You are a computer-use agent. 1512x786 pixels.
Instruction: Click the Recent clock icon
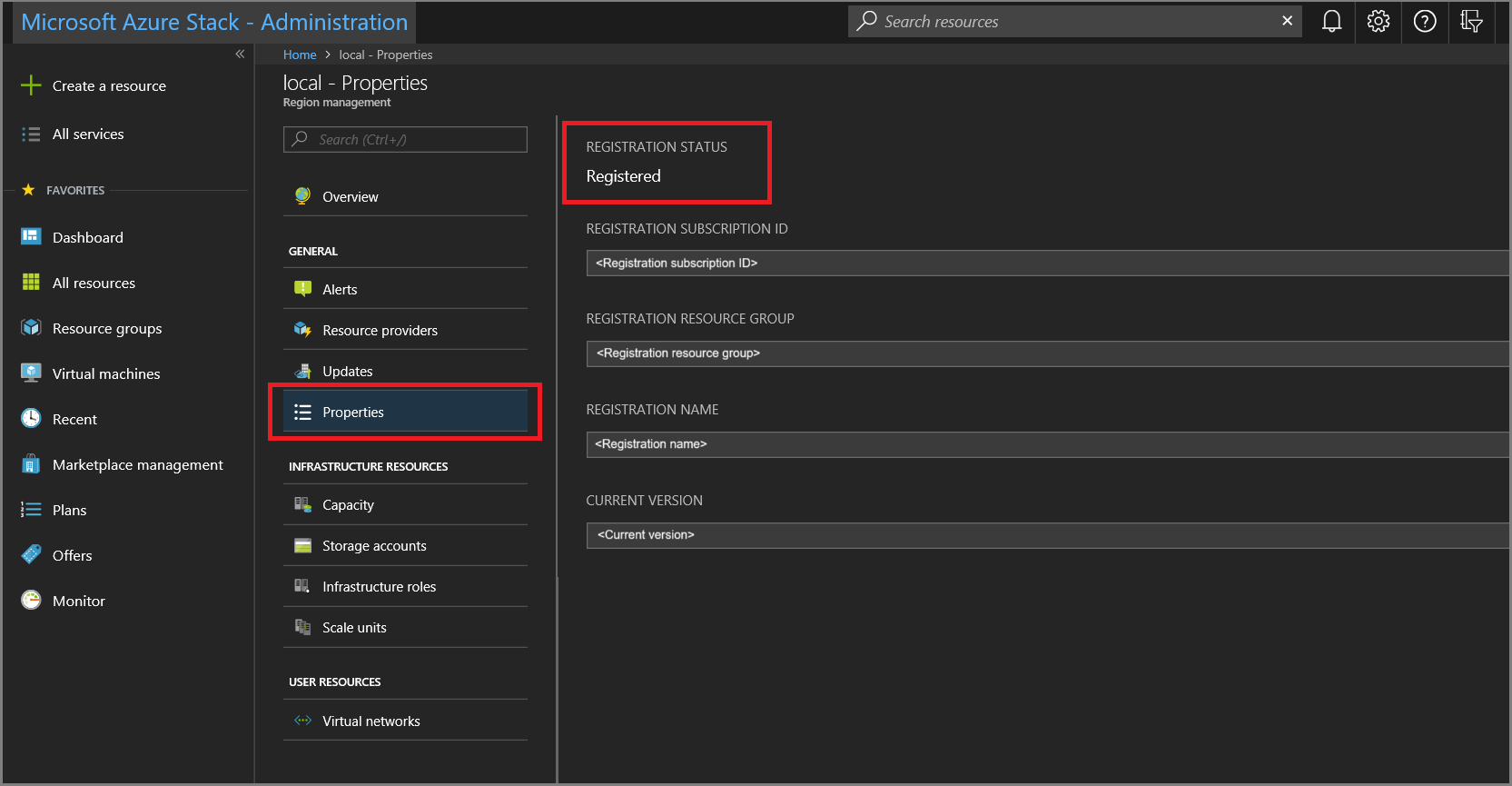[31, 419]
